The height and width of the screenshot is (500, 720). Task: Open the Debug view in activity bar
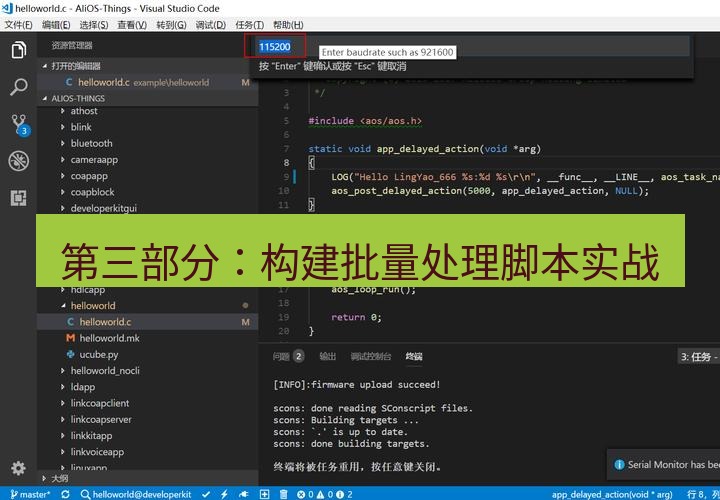point(18,161)
